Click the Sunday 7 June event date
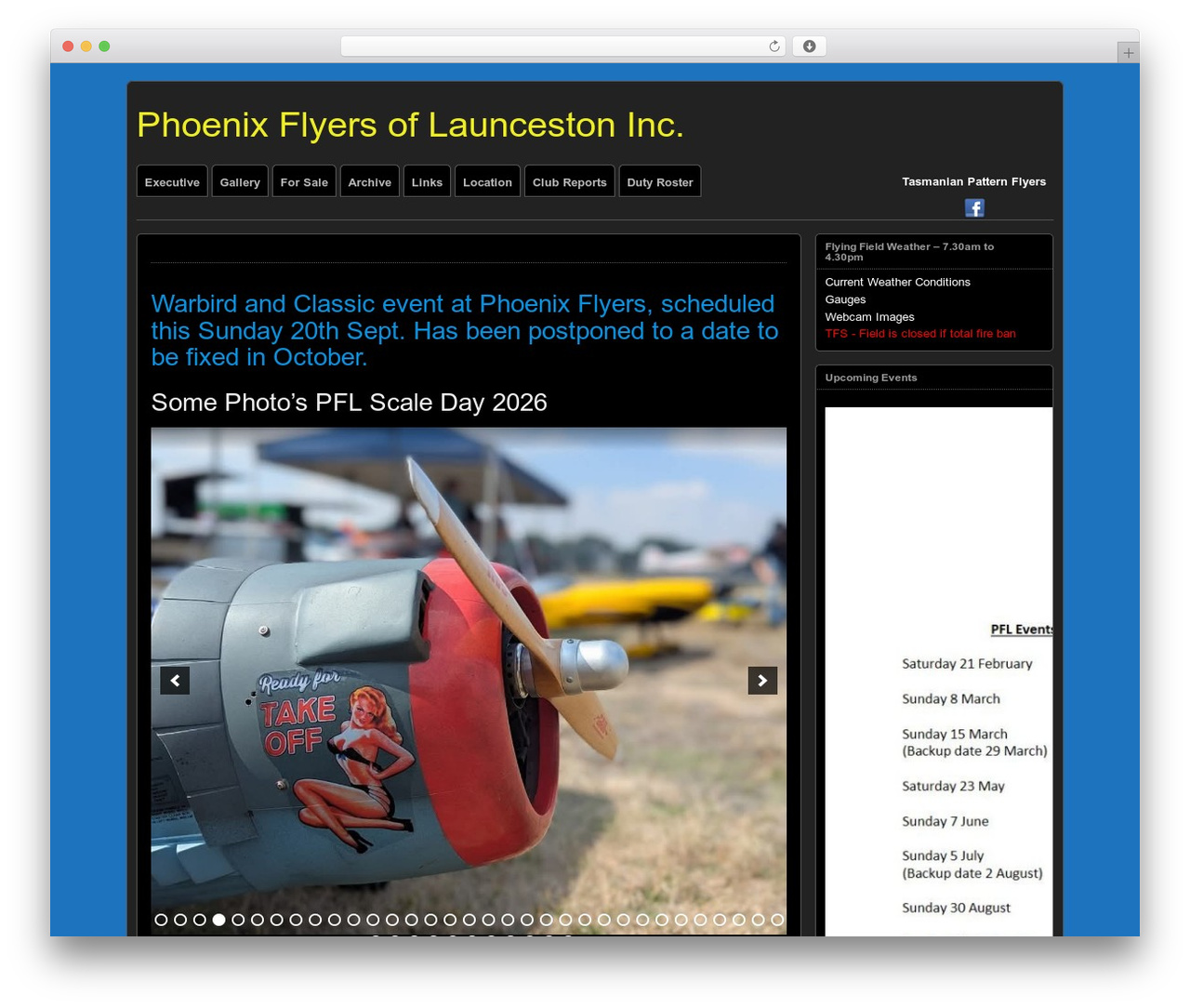The width and height of the screenshot is (1190, 1008). 945,822
